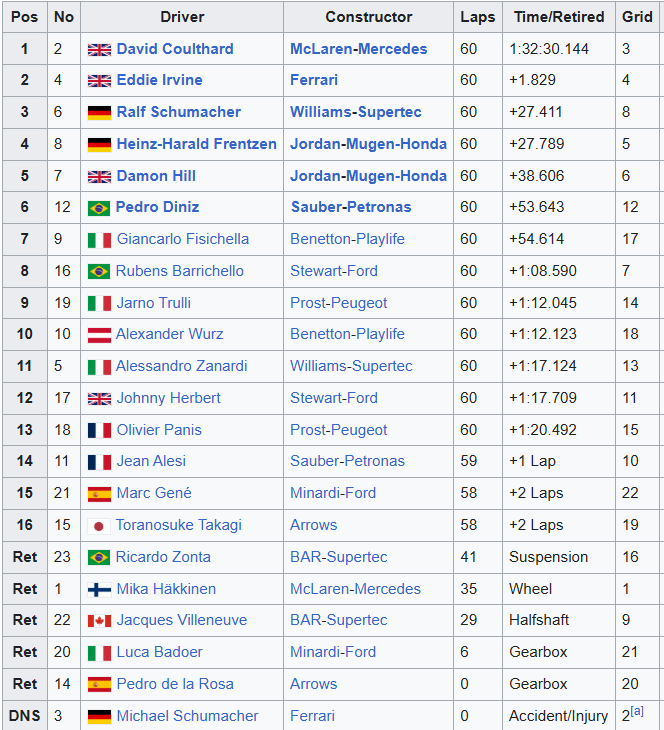The width and height of the screenshot is (664, 730).
Task: Open Minardi-Ford link in Gené's row
Action: (333, 493)
